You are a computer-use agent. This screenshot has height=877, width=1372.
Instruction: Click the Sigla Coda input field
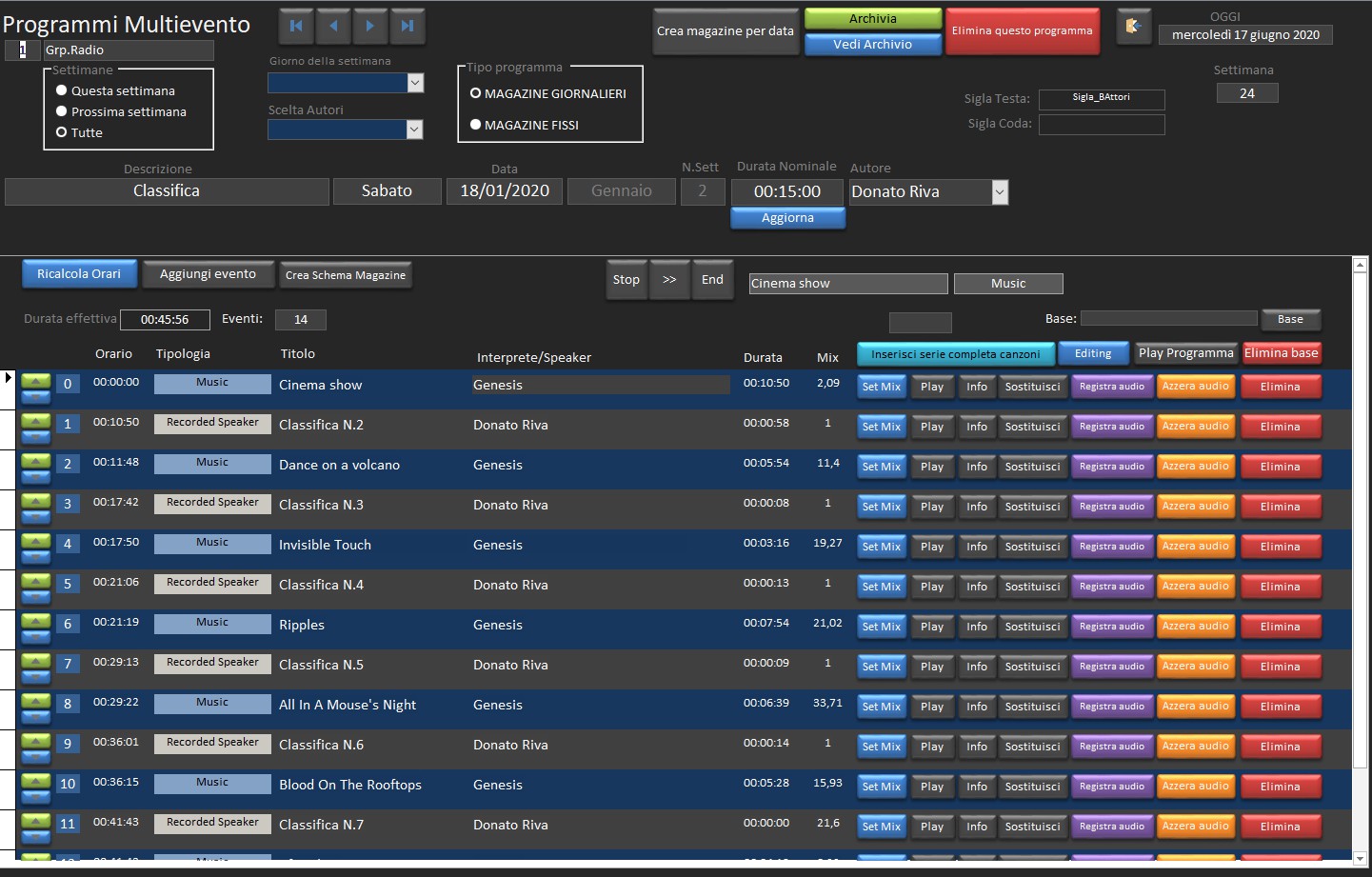coord(1102,125)
